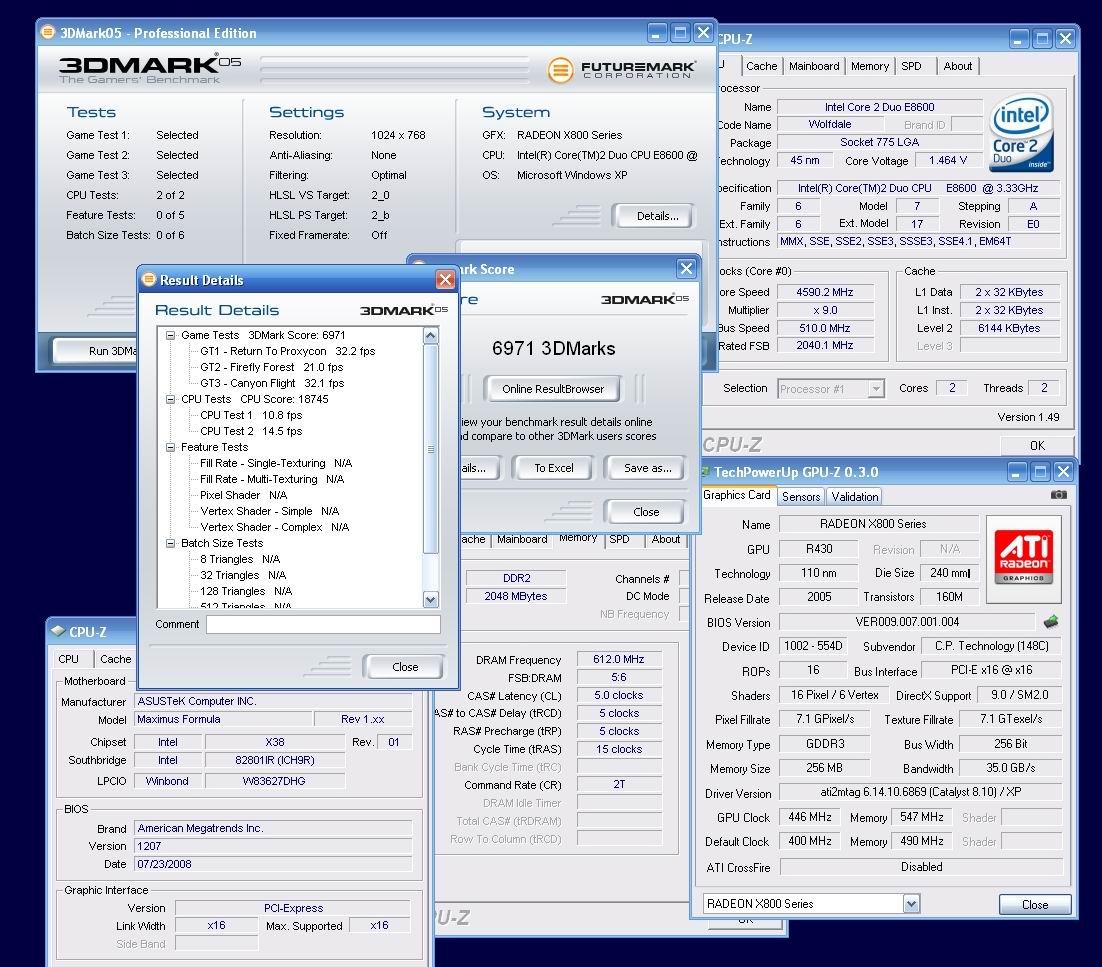Click the Futuremark Corporation logo
This screenshot has width=1102, height=967.
coord(622,70)
